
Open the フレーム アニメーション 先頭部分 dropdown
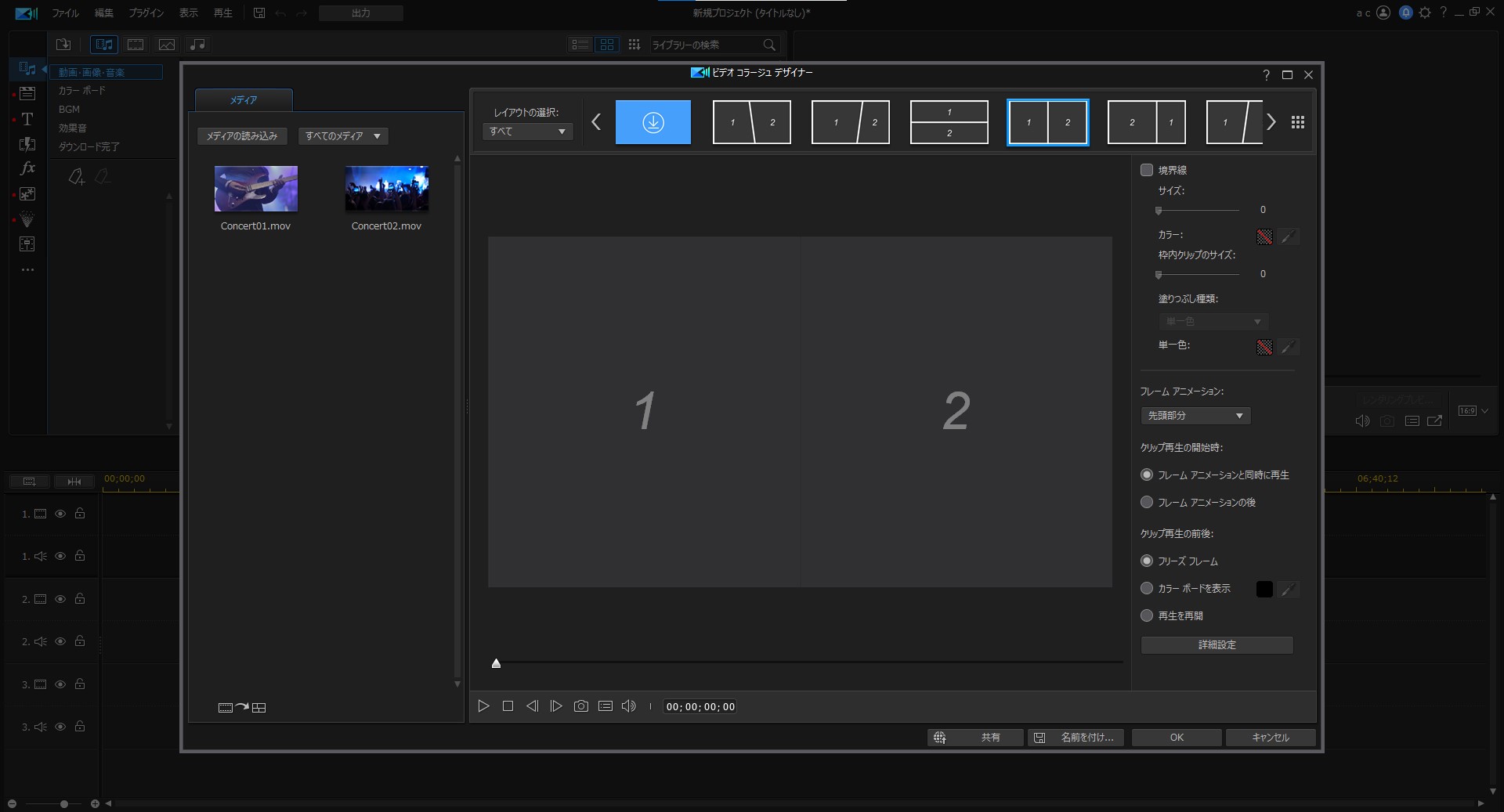click(1195, 416)
